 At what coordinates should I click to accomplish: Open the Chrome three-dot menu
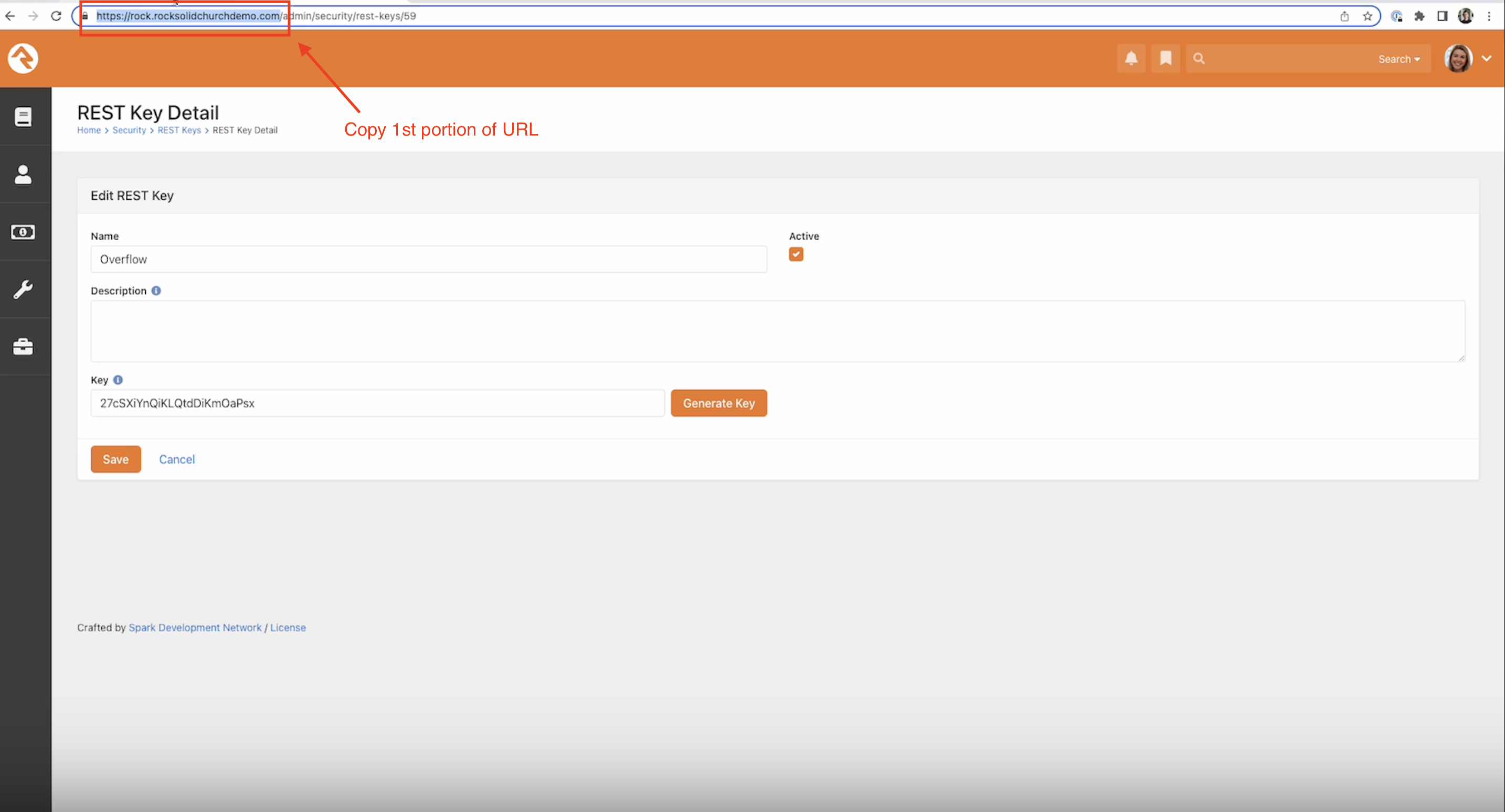click(x=1489, y=16)
